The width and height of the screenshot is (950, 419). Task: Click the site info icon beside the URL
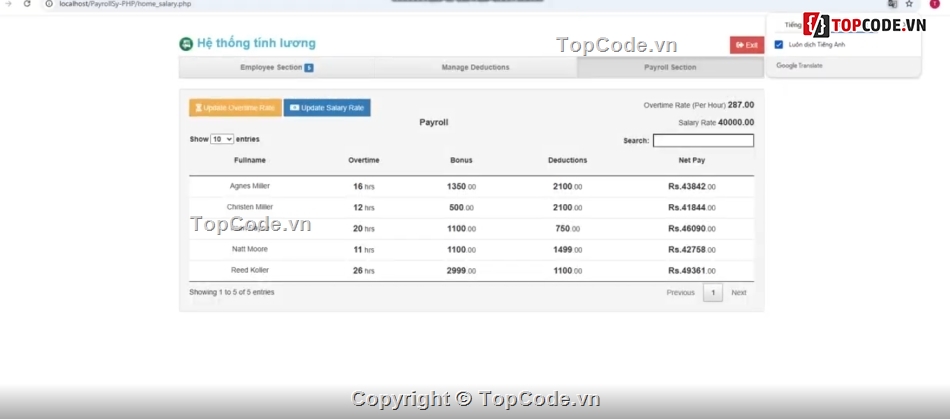coord(50,4)
